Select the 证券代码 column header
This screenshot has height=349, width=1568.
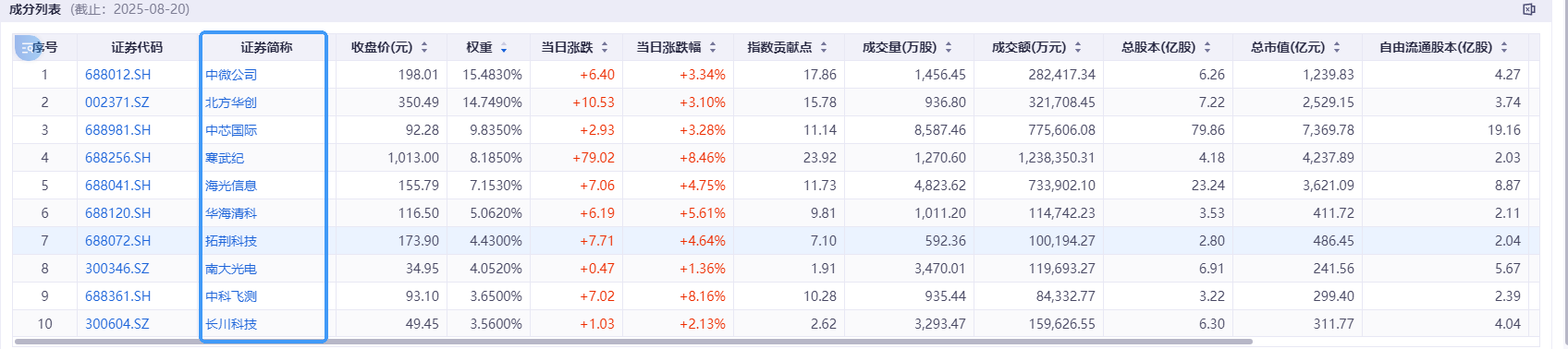click(137, 47)
